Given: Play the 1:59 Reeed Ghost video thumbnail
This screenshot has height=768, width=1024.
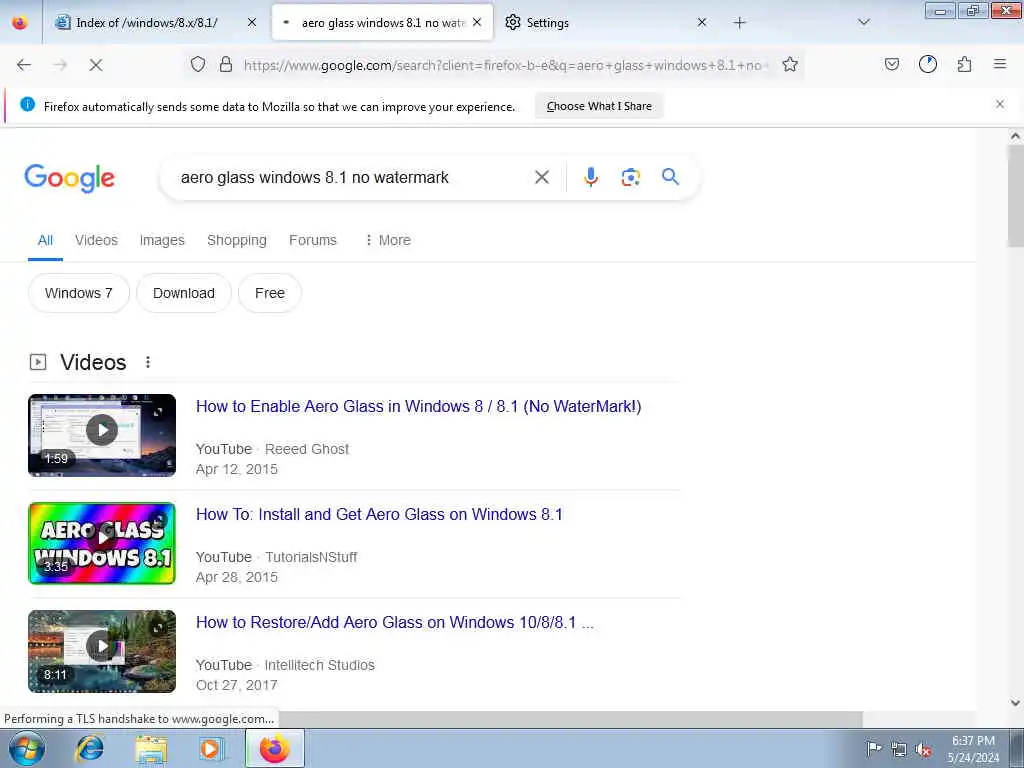Looking at the screenshot, I should pos(102,435).
